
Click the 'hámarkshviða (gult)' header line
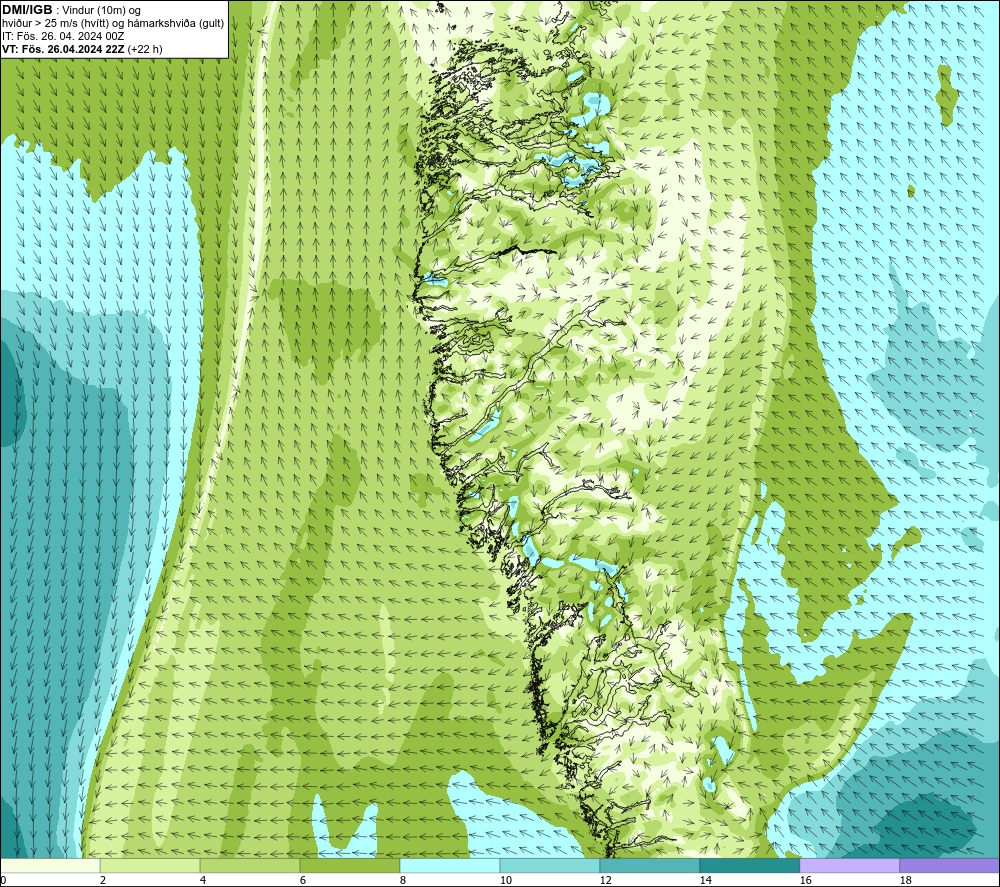[113, 24]
